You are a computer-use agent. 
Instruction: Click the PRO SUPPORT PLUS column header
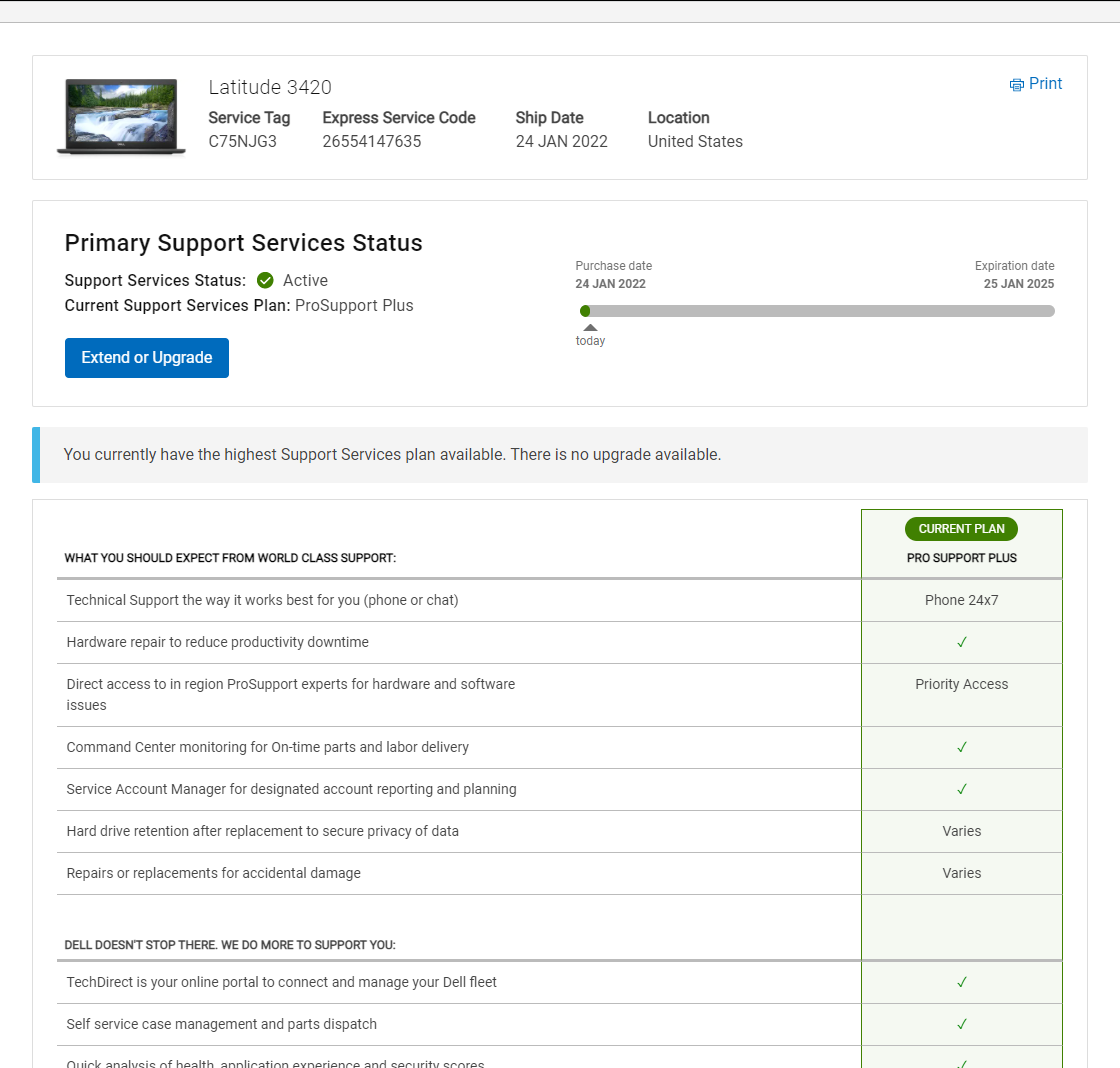[961, 558]
